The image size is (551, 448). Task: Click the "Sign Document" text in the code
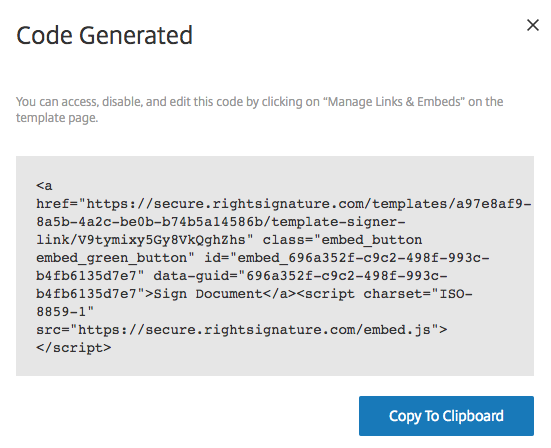[x=208, y=294]
